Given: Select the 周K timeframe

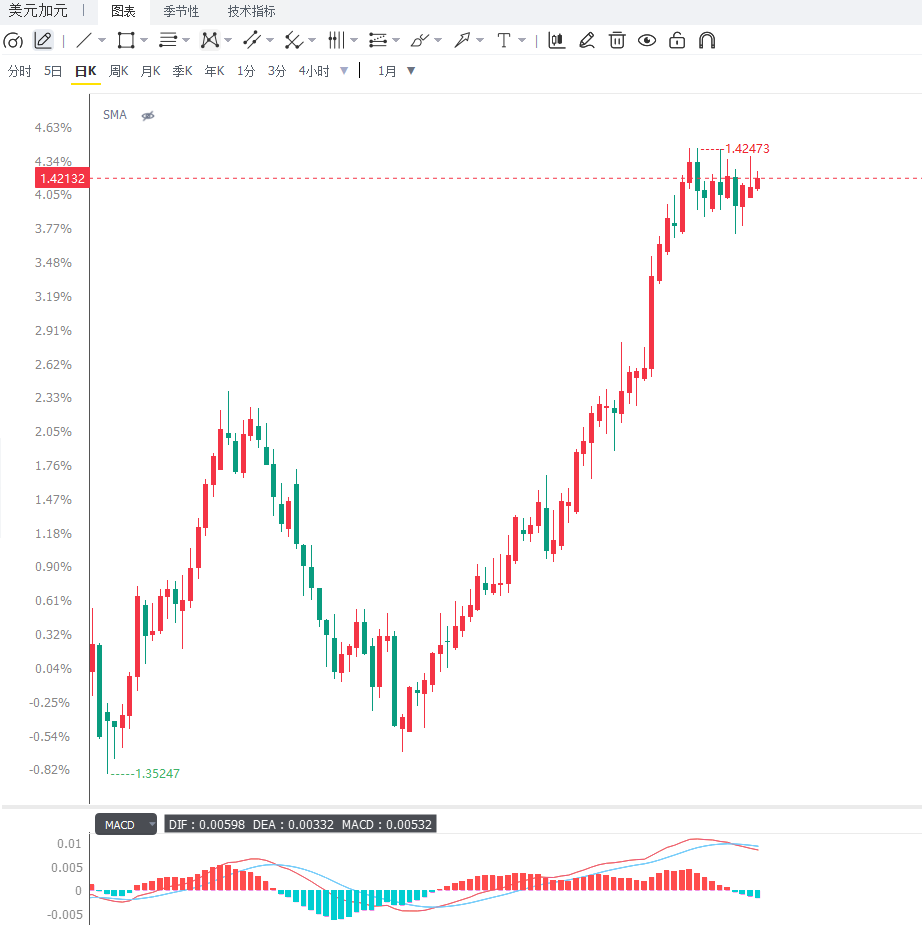Looking at the screenshot, I should coord(119,71).
